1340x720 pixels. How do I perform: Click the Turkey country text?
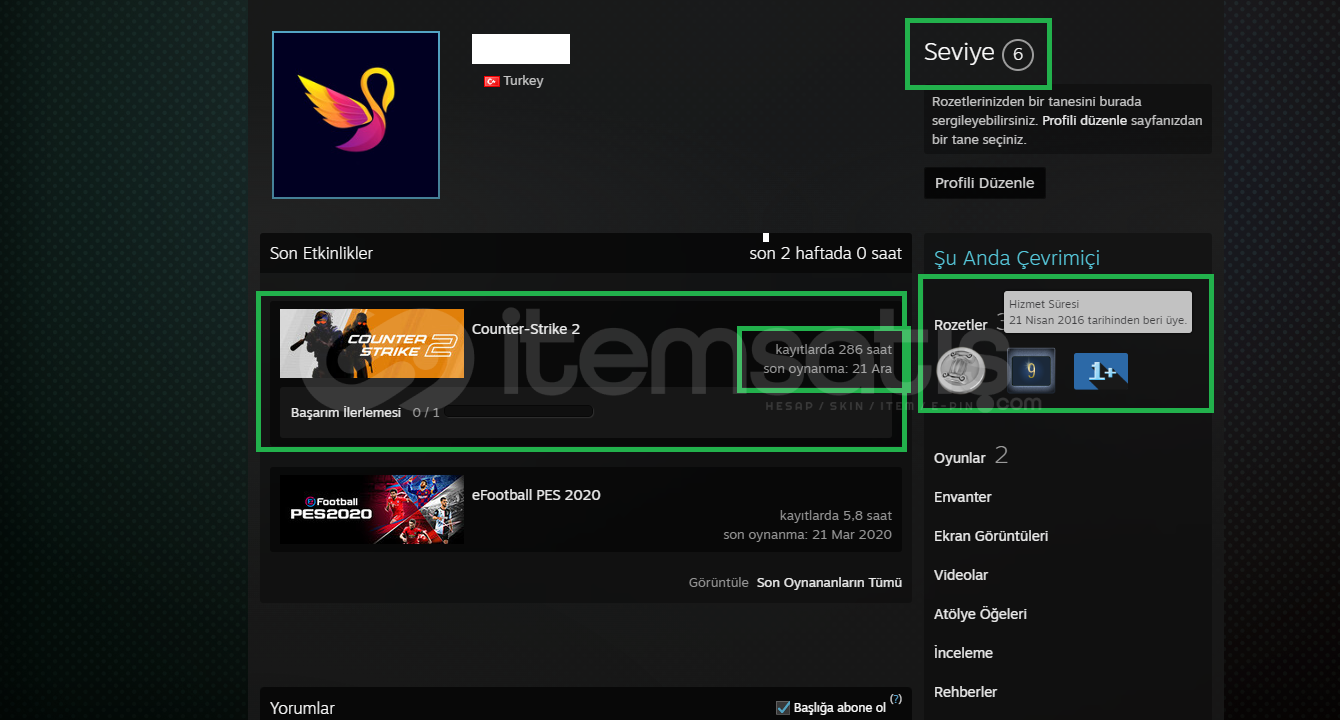click(524, 81)
